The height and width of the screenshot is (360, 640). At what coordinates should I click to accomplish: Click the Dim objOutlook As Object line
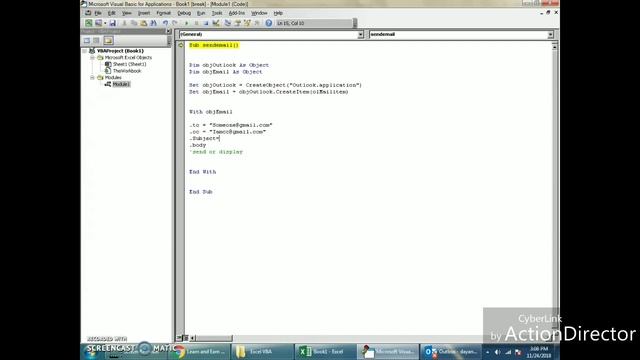tap(229, 65)
